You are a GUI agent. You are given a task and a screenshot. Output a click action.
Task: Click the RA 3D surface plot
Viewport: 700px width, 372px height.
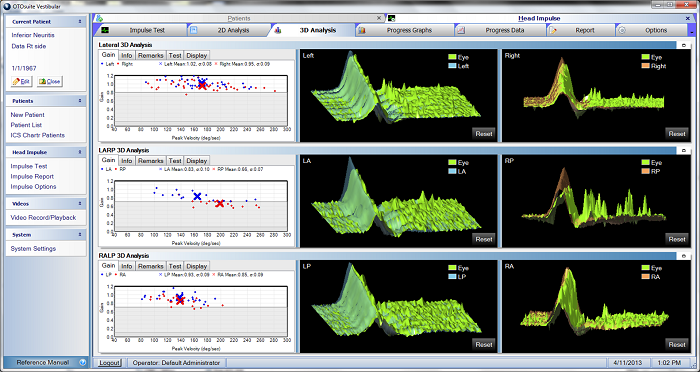point(596,307)
